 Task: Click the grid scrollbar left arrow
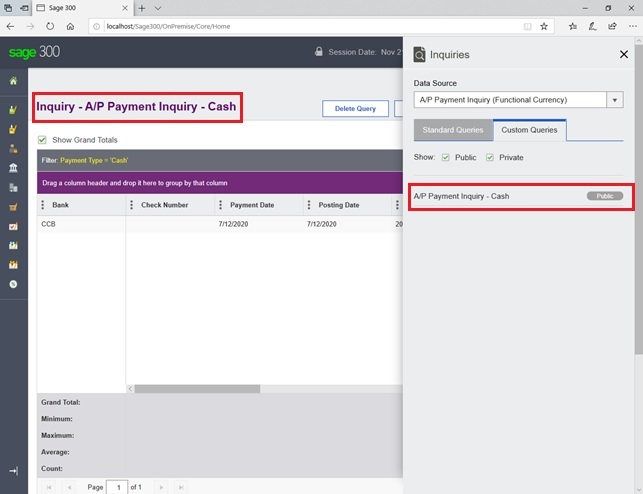pos(130,389)
